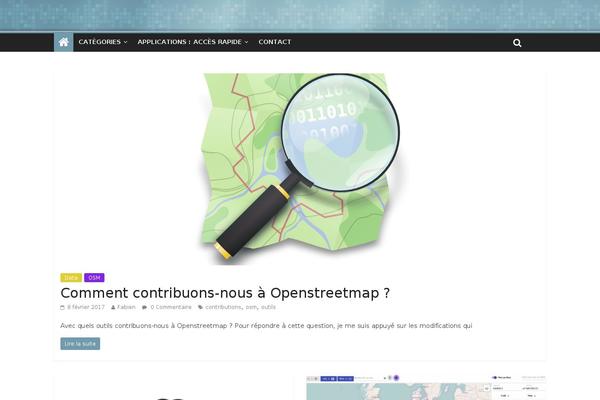The image size is (600, 400).
Task: Expand the Catégories menu
Action: point(103,42)
